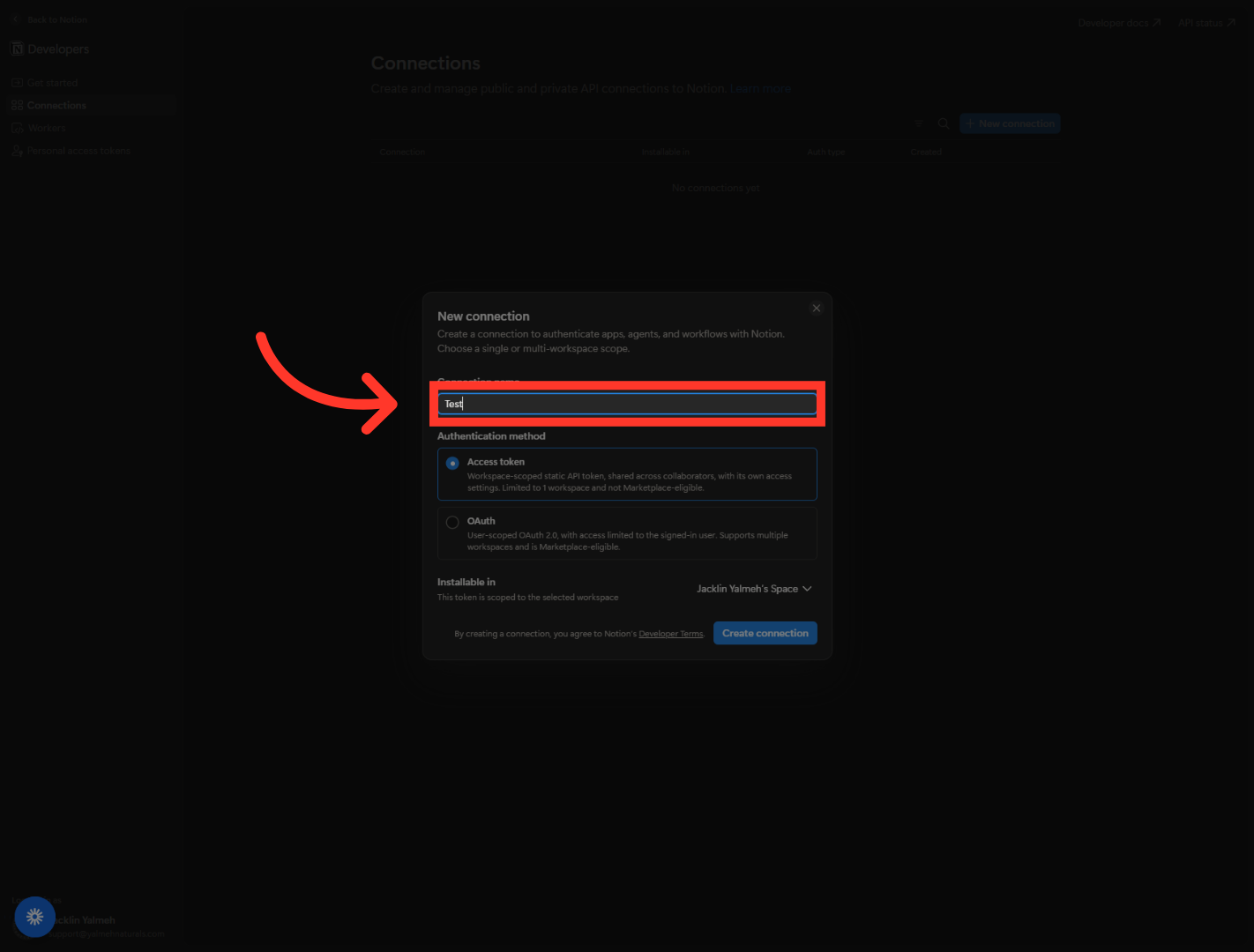This screenshot has width=1254, height=952.
Task: Click the New connection dialog title
Action: point(483,316)
